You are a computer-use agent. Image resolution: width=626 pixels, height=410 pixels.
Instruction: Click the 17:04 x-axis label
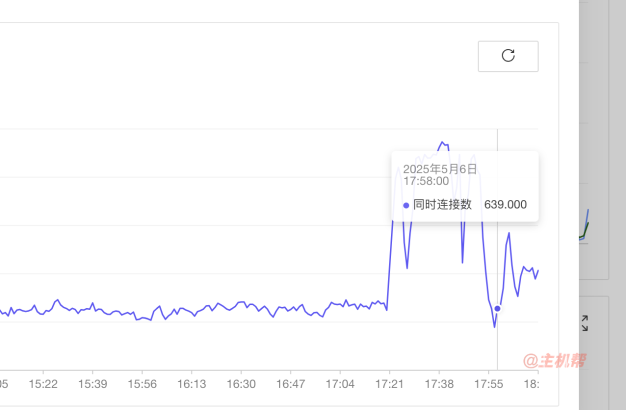click(x=340, y=384)
